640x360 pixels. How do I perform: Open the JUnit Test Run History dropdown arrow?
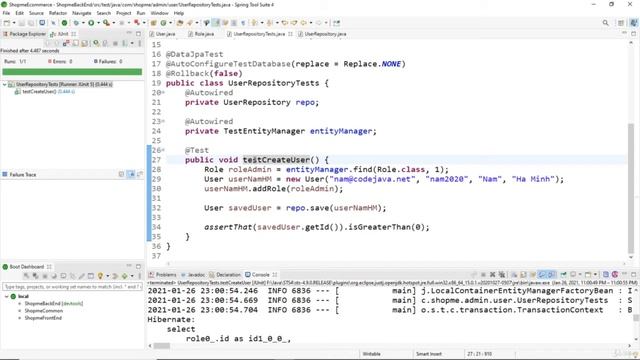(x=132, y=43)
